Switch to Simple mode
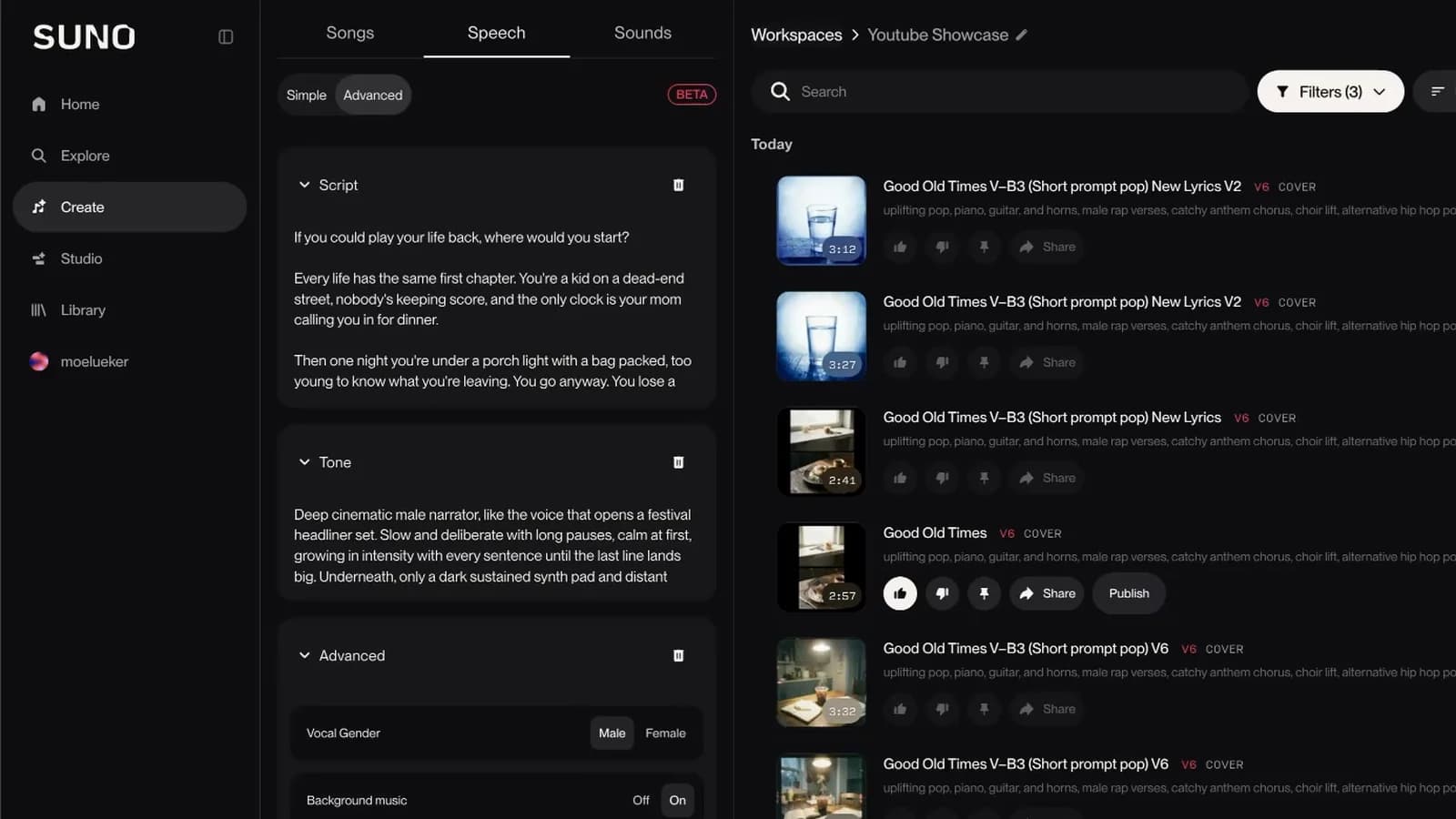This screenshot has height=819, width=1456. pos(307,95)
